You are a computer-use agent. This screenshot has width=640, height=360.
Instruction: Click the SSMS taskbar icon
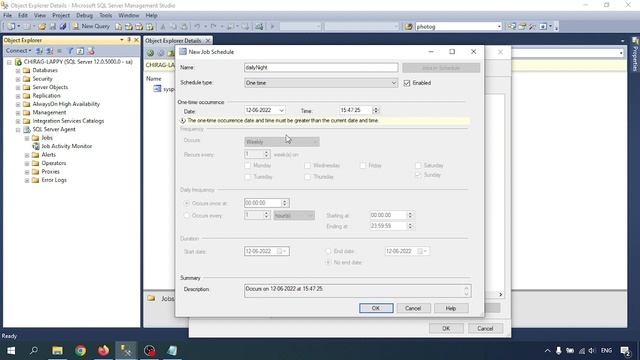(127, 351)
